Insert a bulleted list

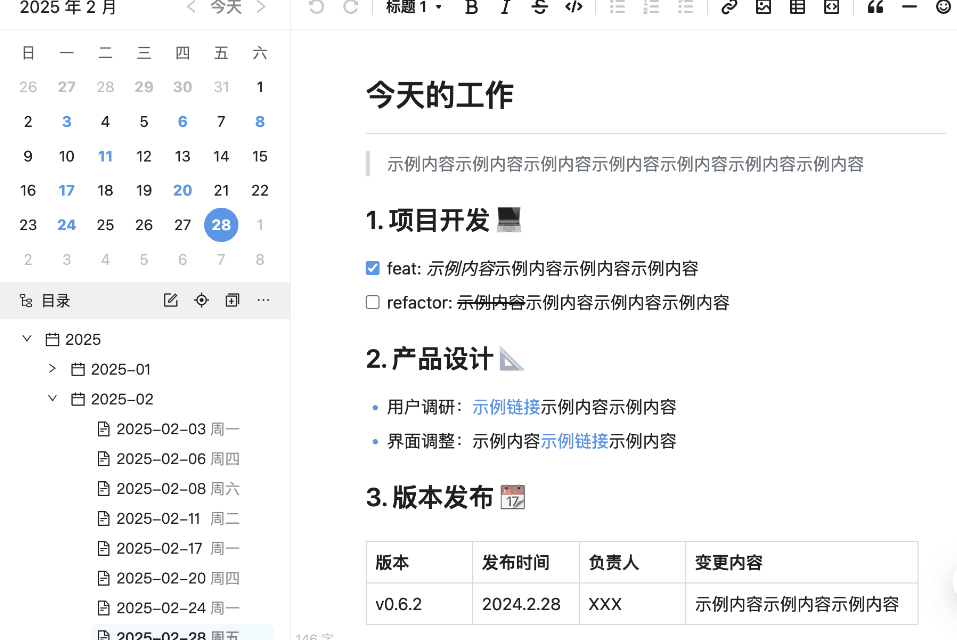[617, 7]
